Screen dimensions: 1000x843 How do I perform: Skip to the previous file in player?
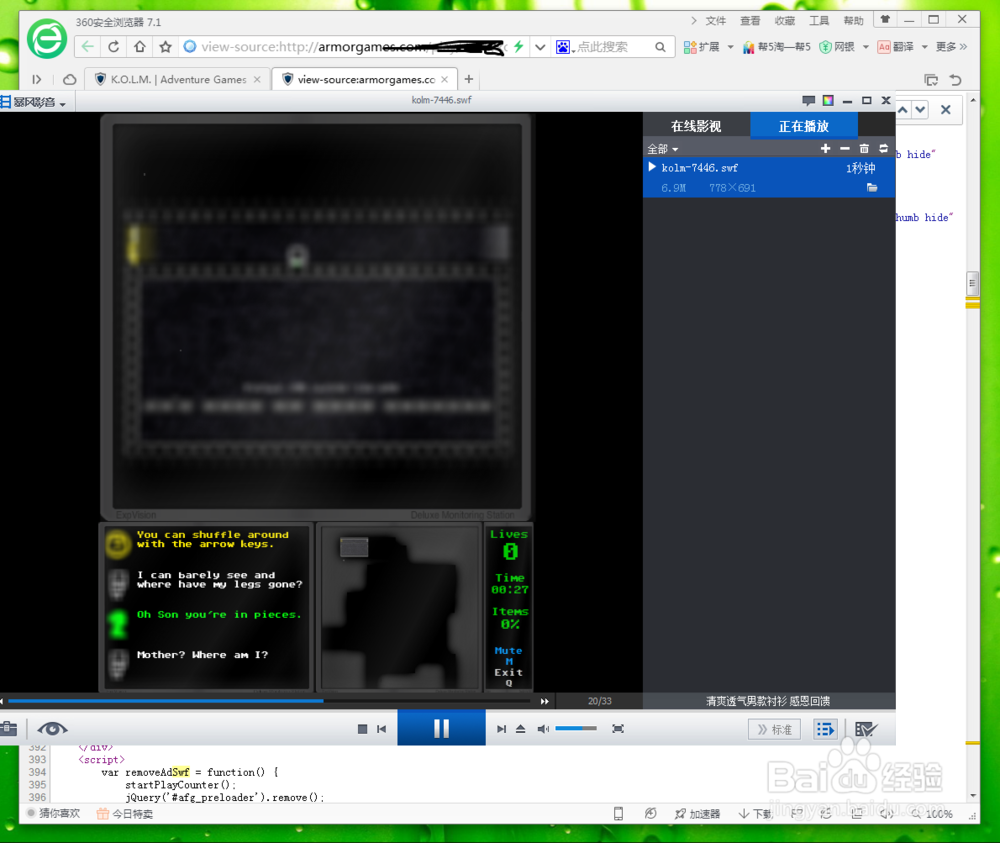tap(381, 729)
